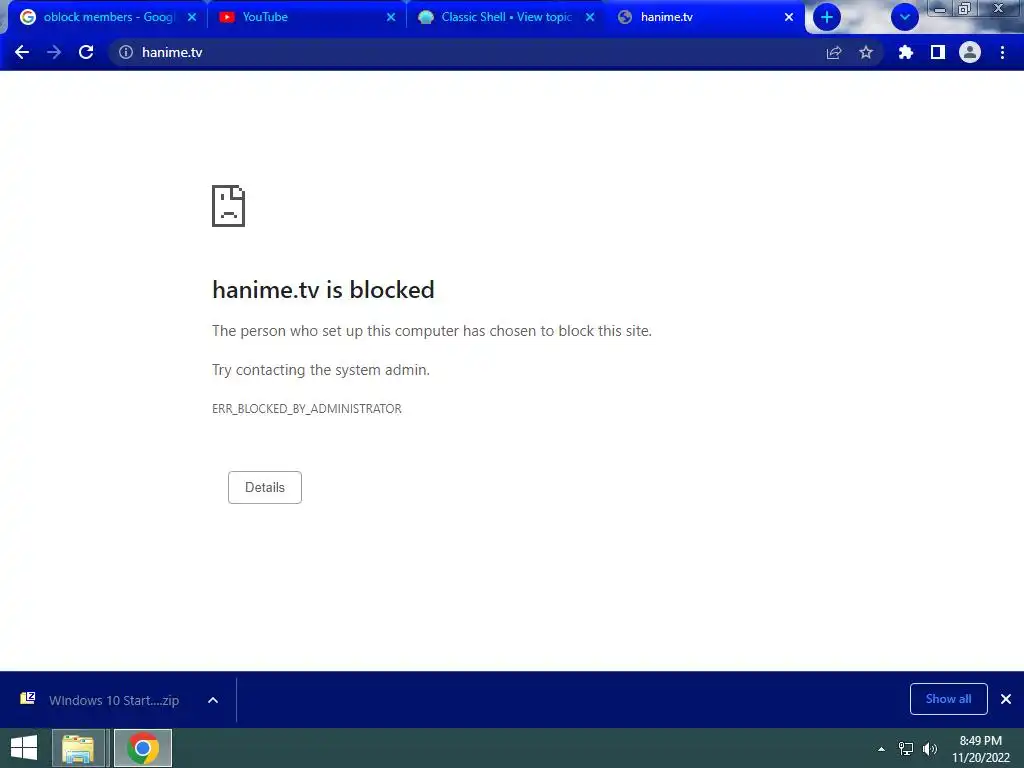The height and width of the screenshot is (768, 1024).
Task: Bookmark this tab with the star
Action: coord(866,52)
